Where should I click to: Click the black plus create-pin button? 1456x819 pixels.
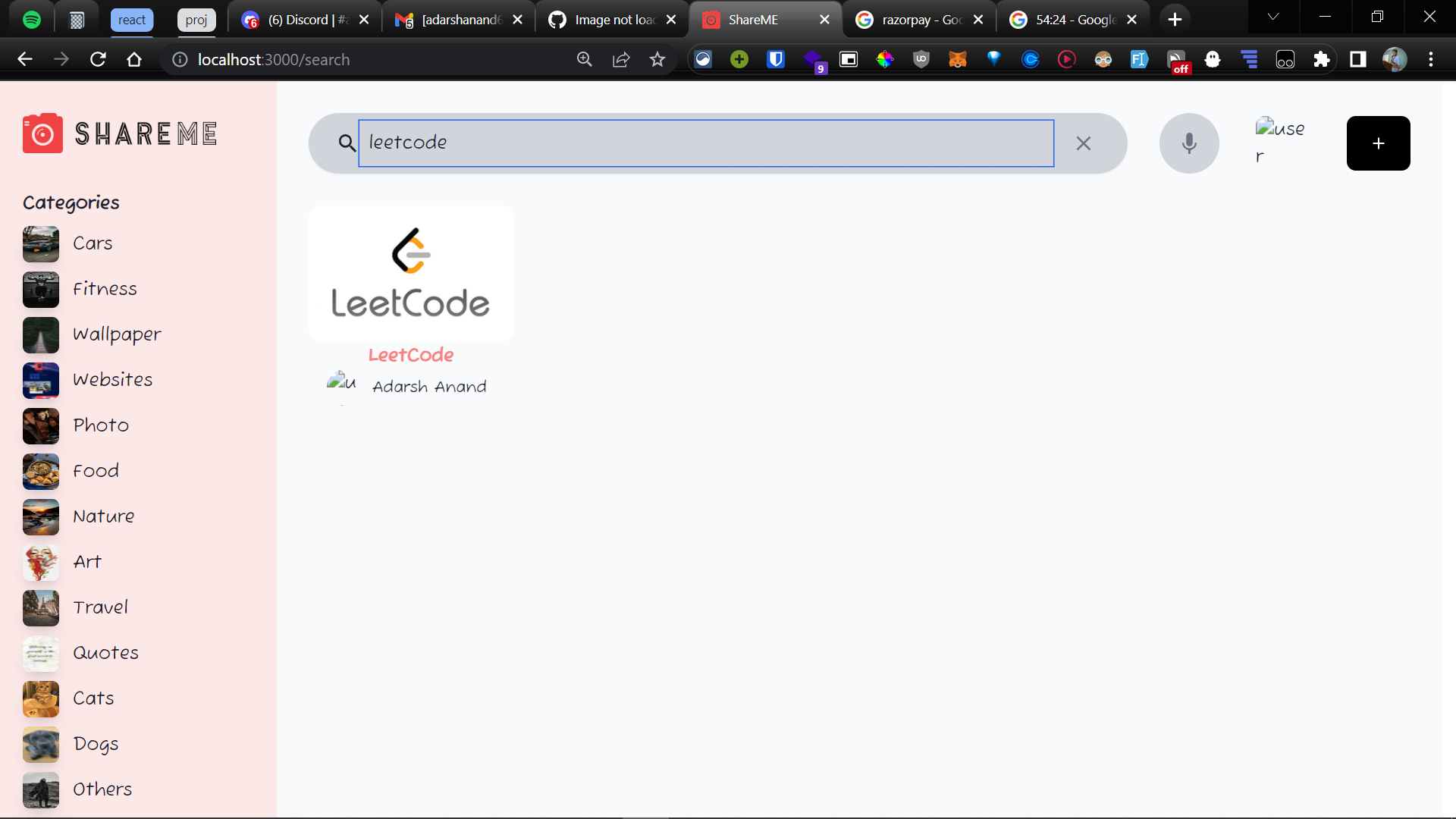1378,143
